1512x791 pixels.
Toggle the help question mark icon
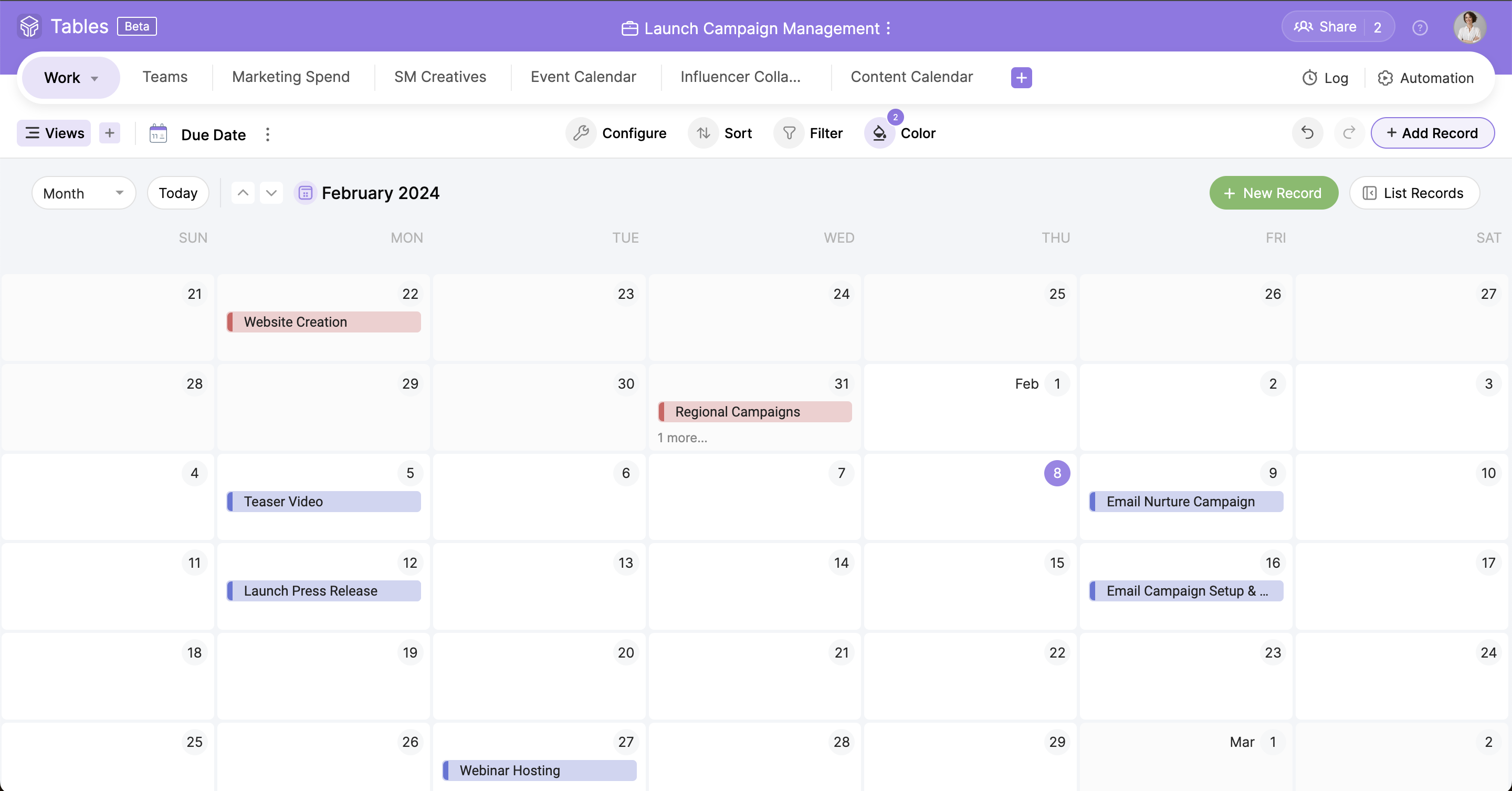click(1421, 27)
